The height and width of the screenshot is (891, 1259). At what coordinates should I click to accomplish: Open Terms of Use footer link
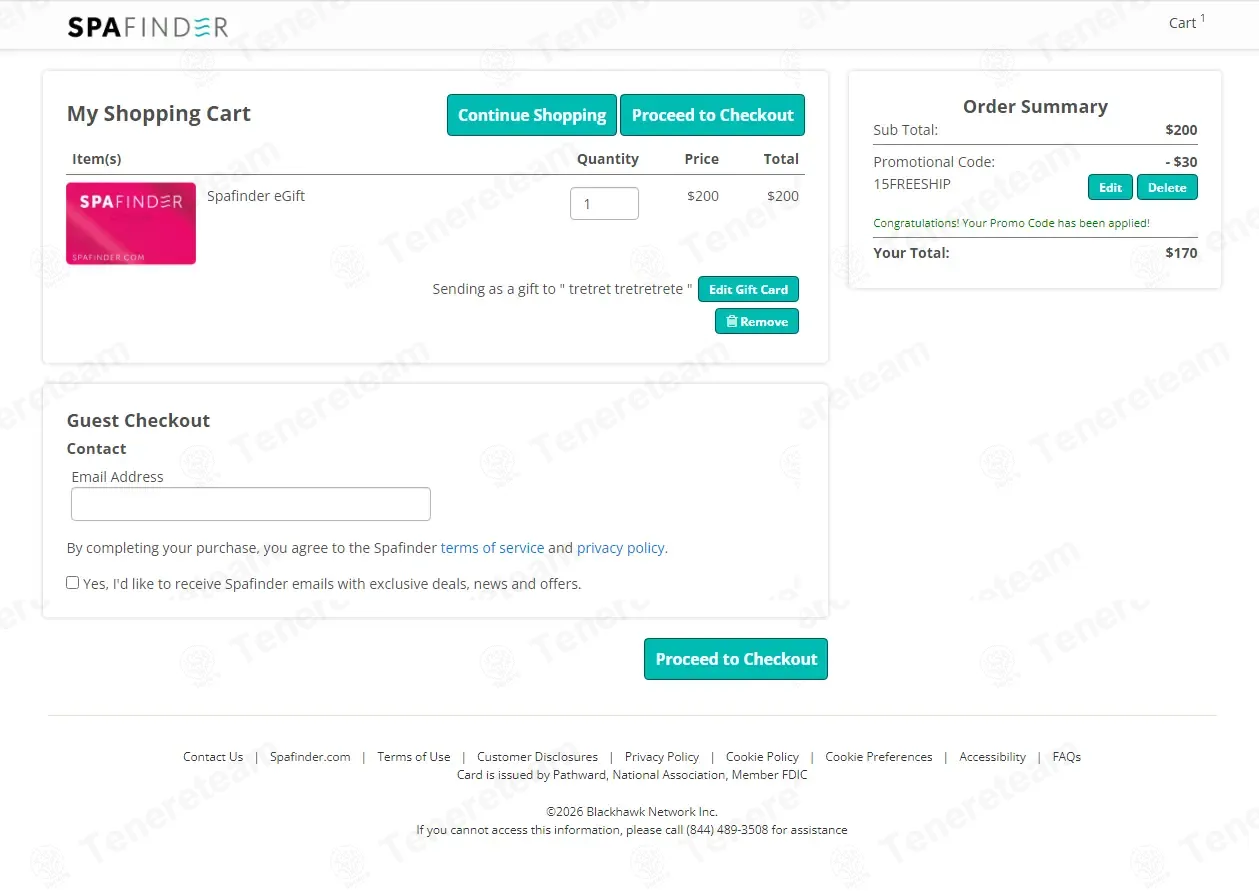pos(414,757)
